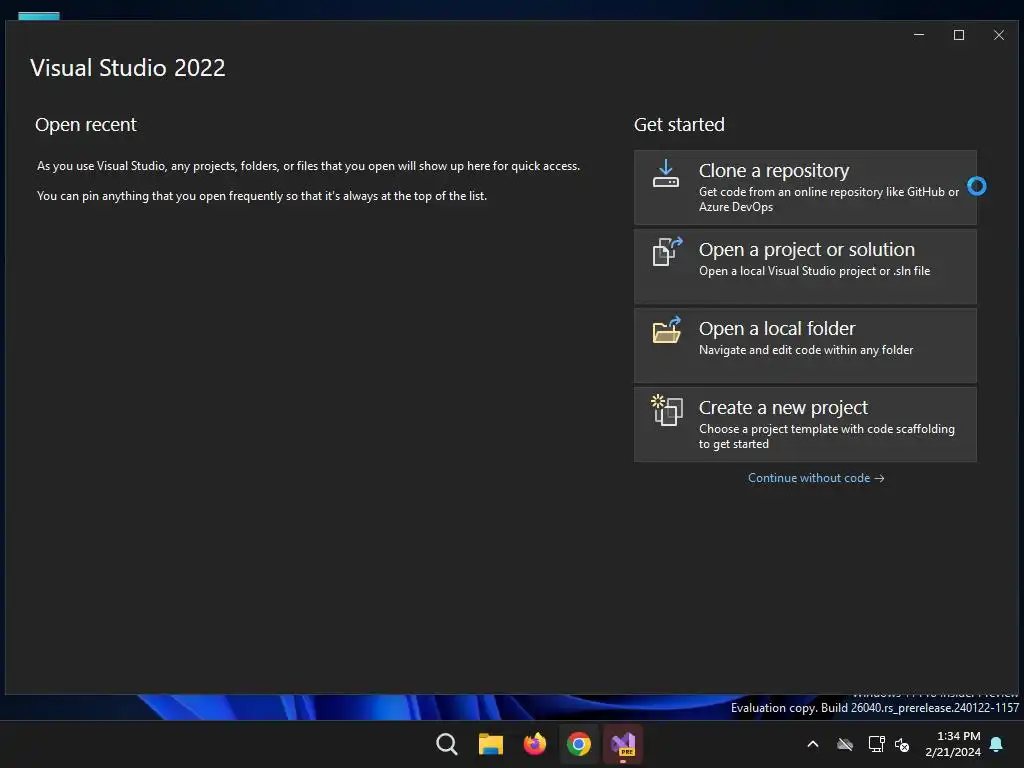Start Create a new project
The height and width of the screenshot is (768, 1024).
pyautogui.click(x=805, y=424)
